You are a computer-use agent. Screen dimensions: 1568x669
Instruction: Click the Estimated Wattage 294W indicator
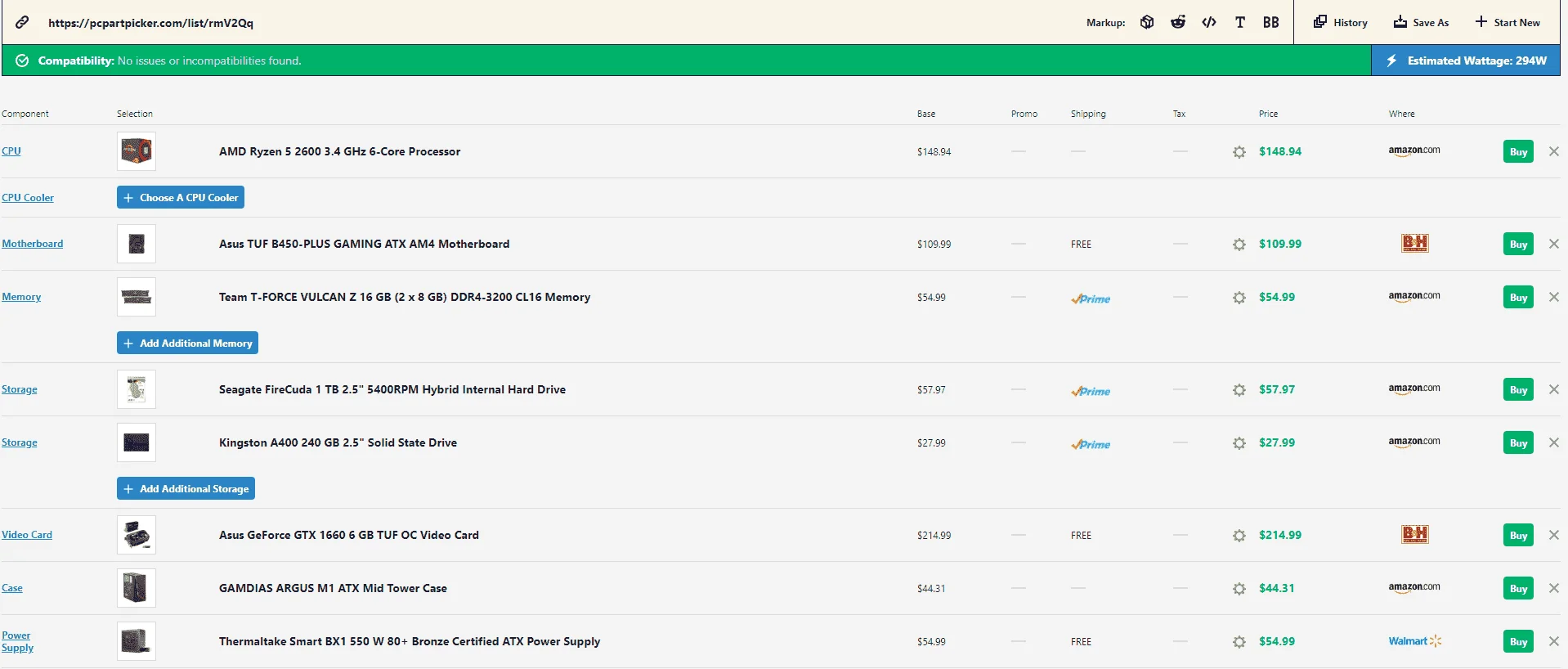(1466, 61)
